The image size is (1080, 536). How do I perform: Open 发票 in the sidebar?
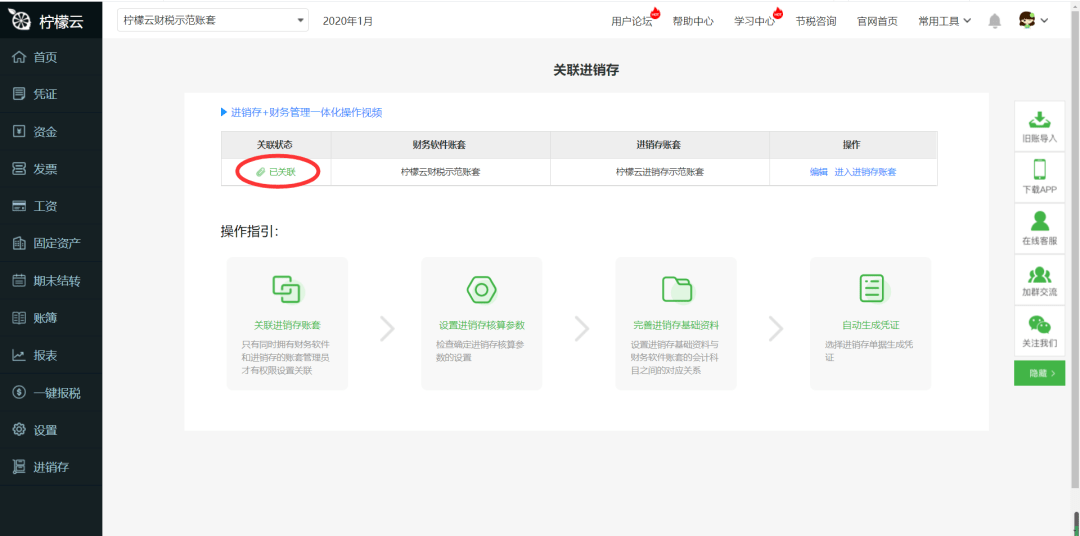[51, 169]
